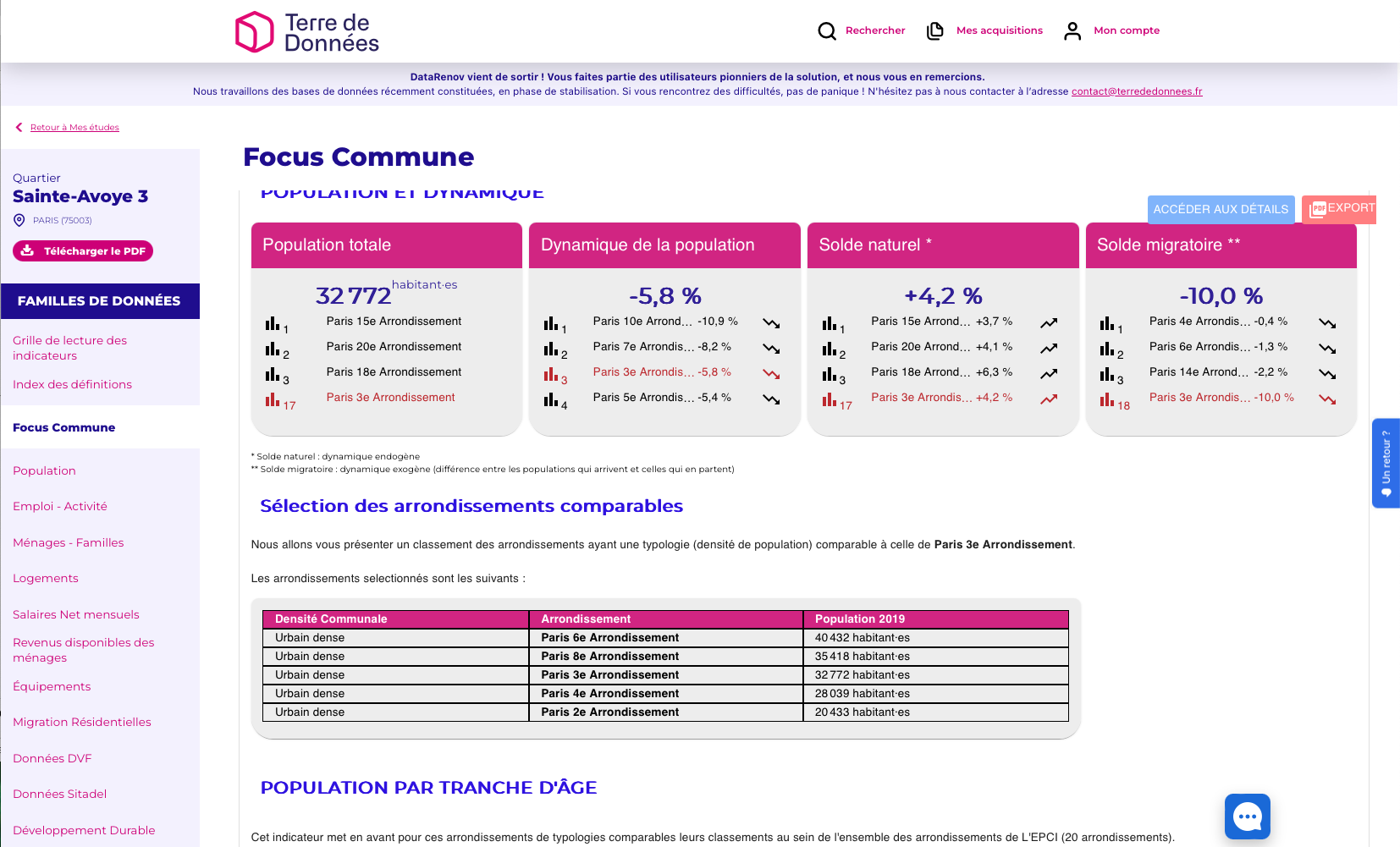The height and width of the screenshot is (847, 1400).
Task: Click the red trend-down arrow in Solde migratoire
Action: pos(1326,399)
